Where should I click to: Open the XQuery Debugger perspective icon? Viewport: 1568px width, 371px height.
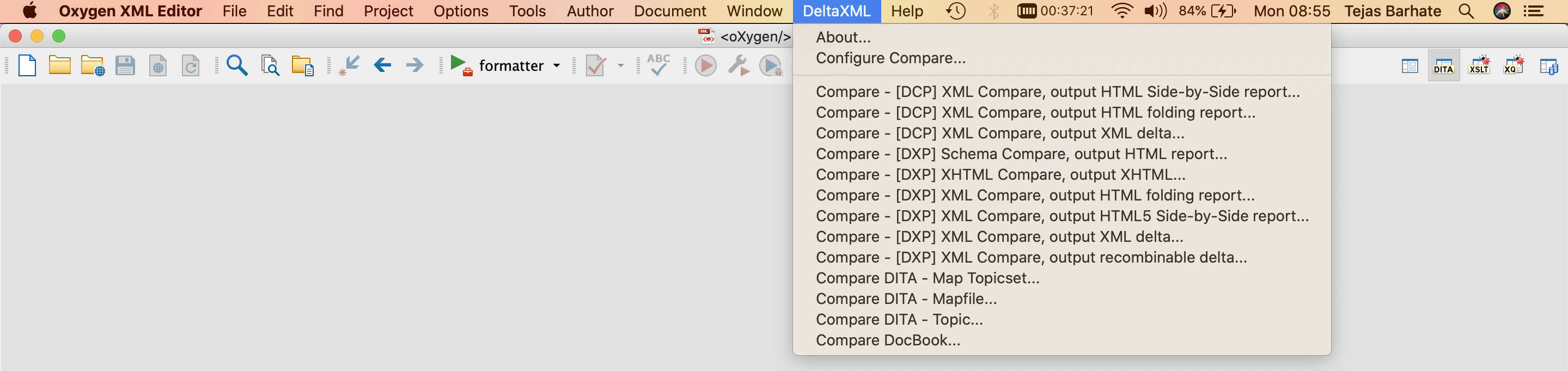[1513, 65]
